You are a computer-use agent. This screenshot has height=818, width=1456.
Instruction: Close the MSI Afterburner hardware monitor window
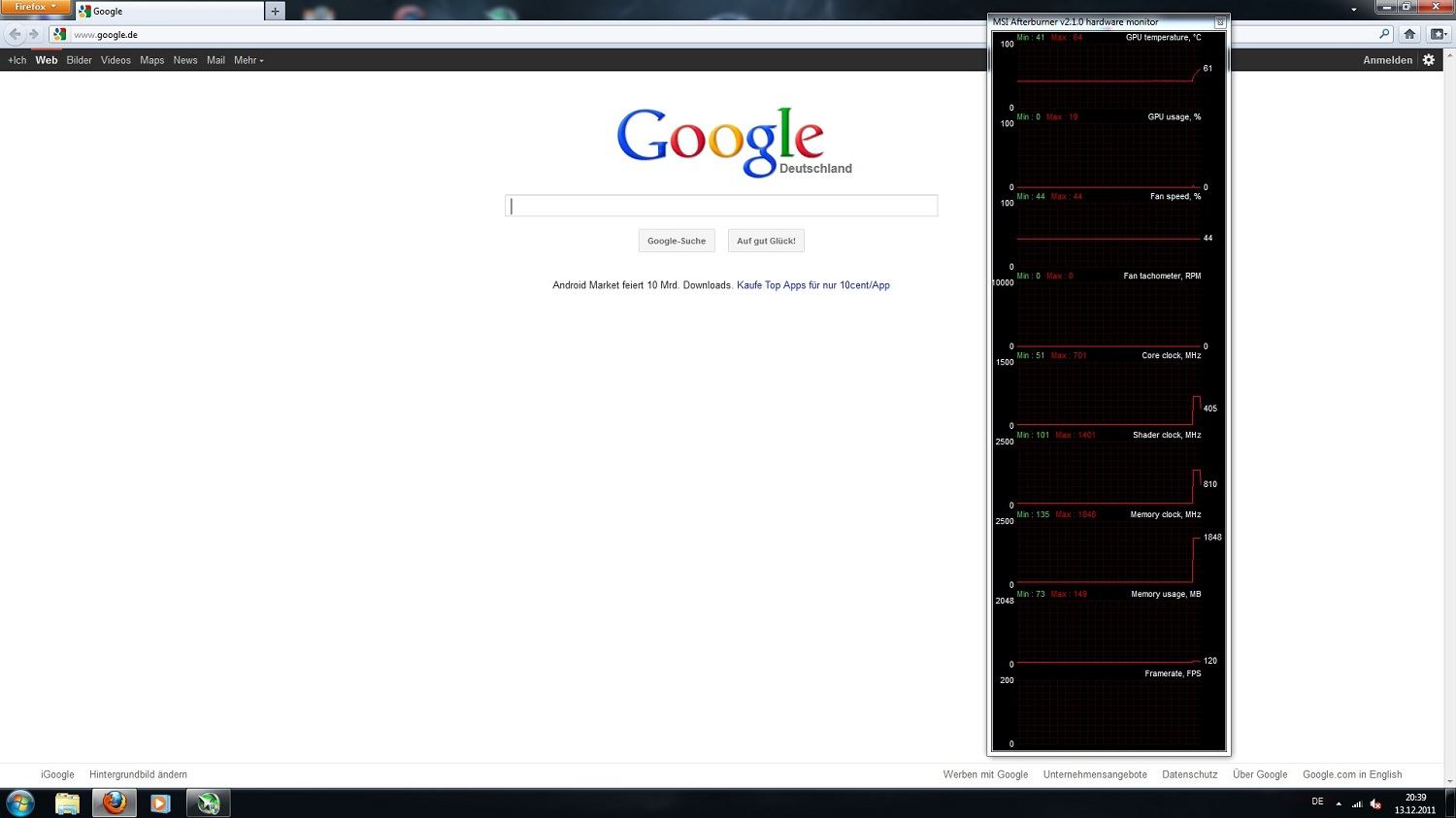click(x=1220, y=22)
